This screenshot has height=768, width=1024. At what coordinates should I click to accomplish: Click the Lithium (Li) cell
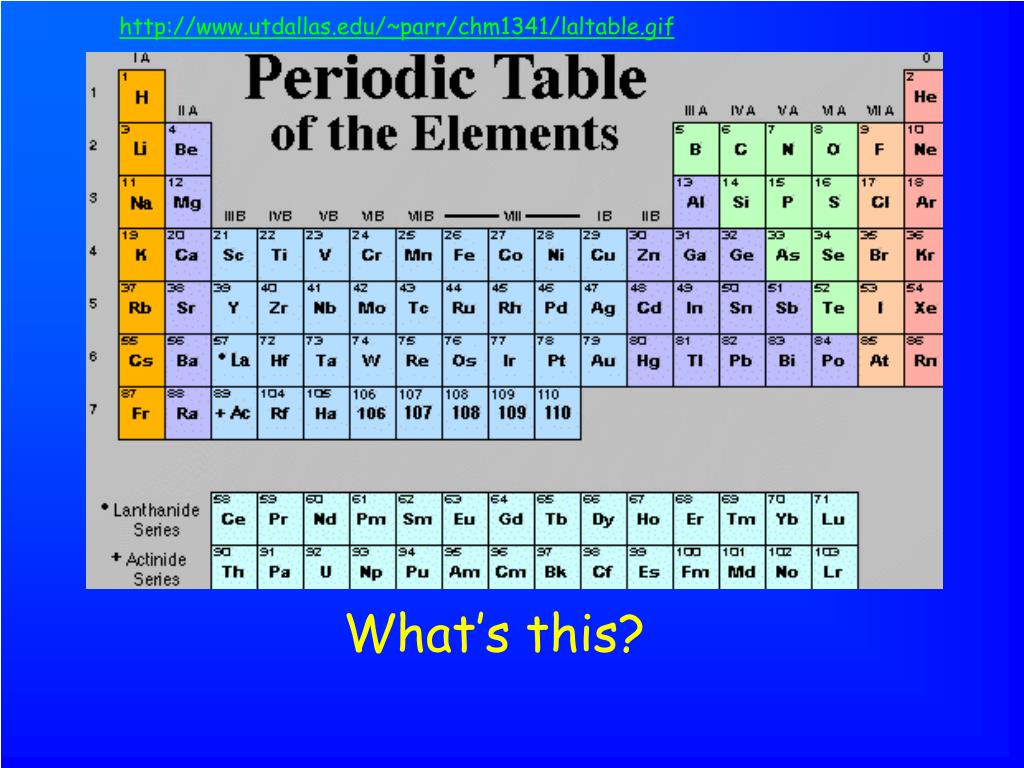(x=142, y=149)
